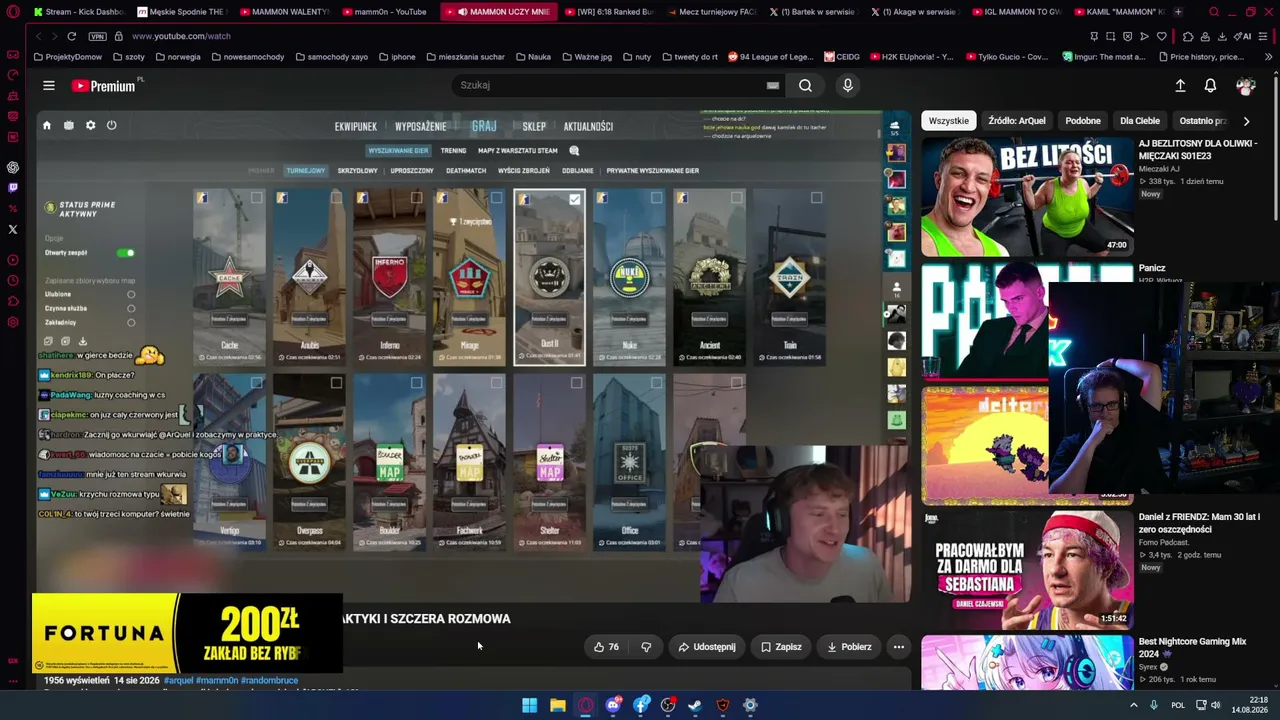1280x720 pixels.
Task: Show hidden system tray icons chevron
Action: pos(1133,705)
